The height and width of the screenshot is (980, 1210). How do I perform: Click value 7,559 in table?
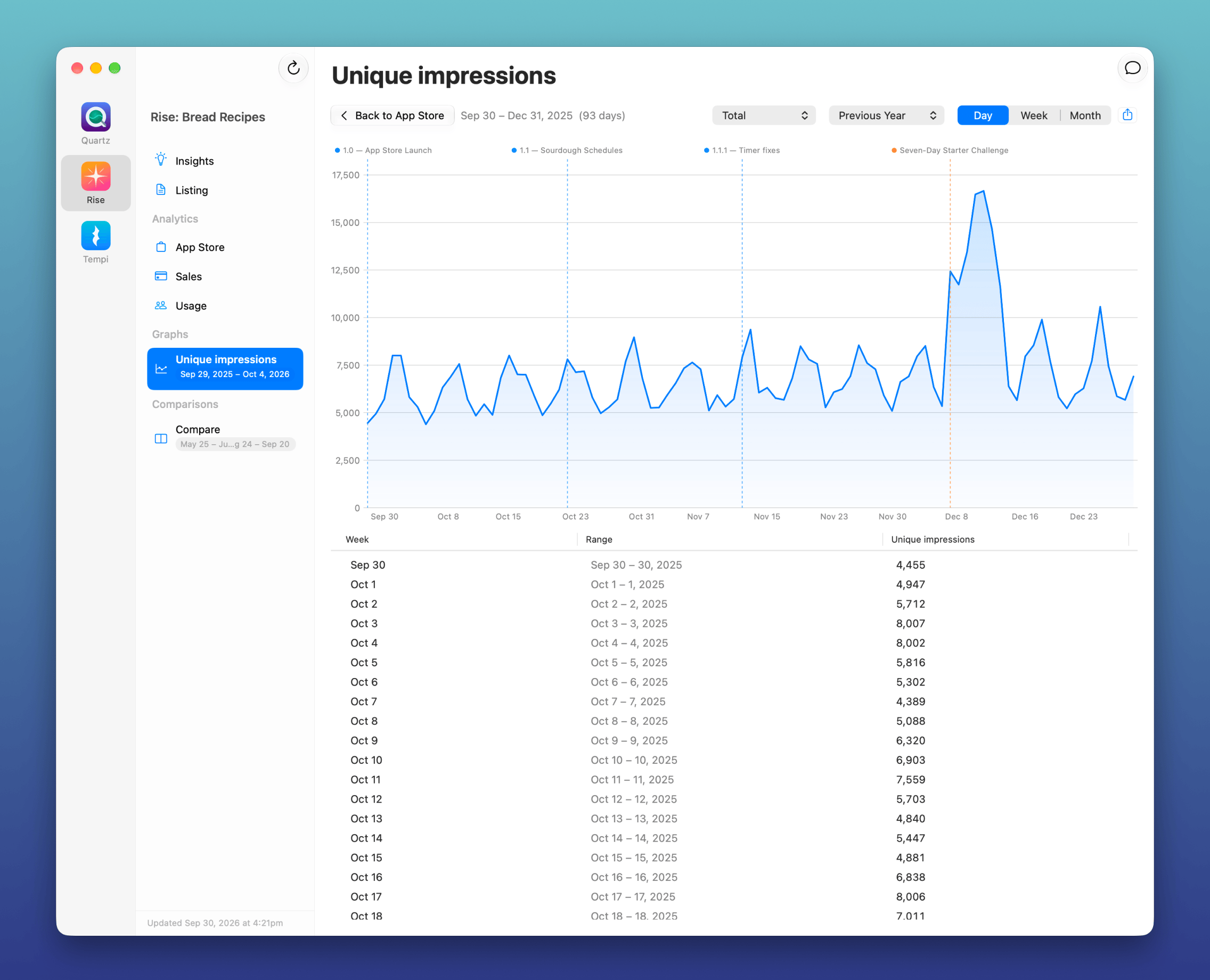[910, 780]
